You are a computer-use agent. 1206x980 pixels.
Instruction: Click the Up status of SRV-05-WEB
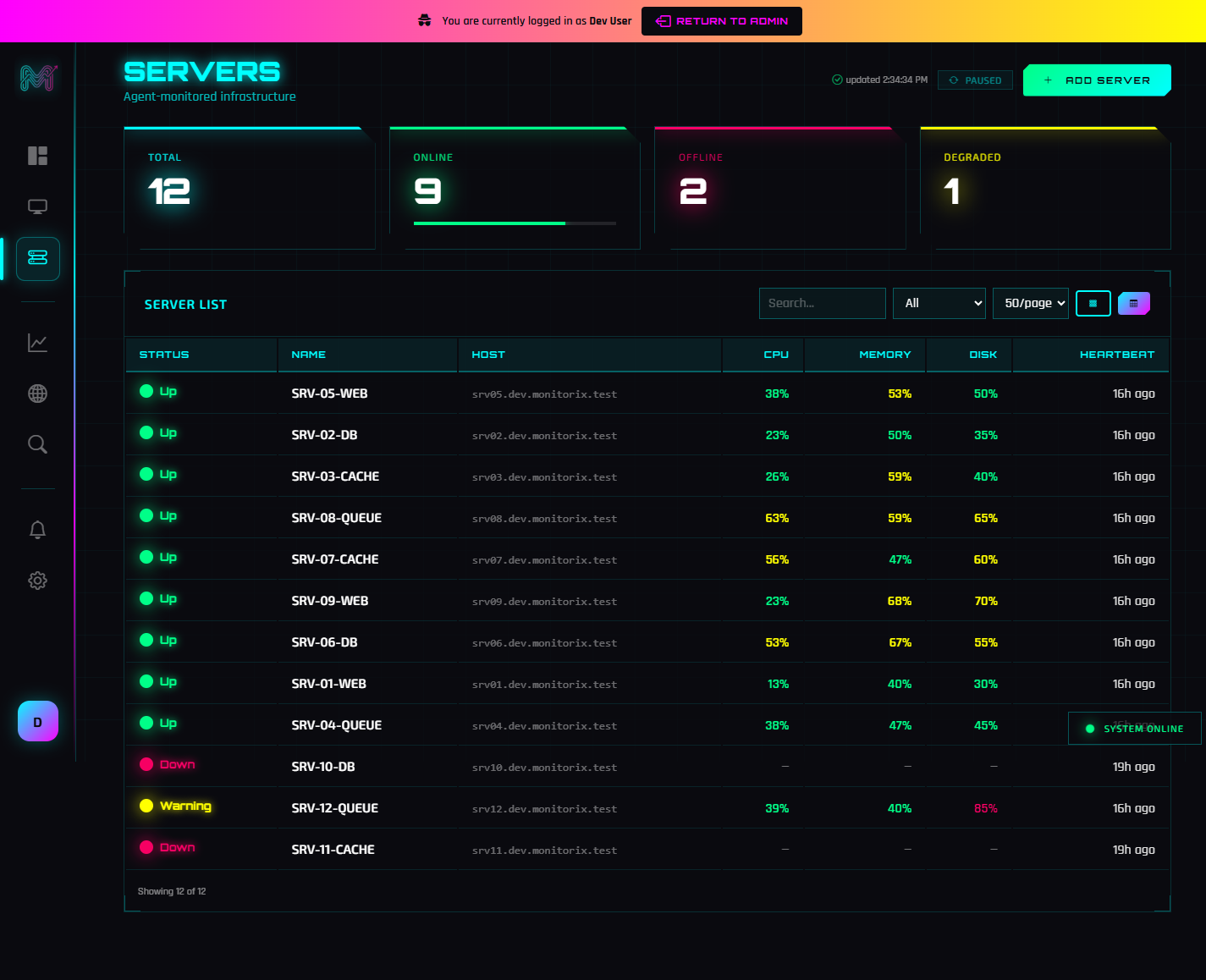158,391
